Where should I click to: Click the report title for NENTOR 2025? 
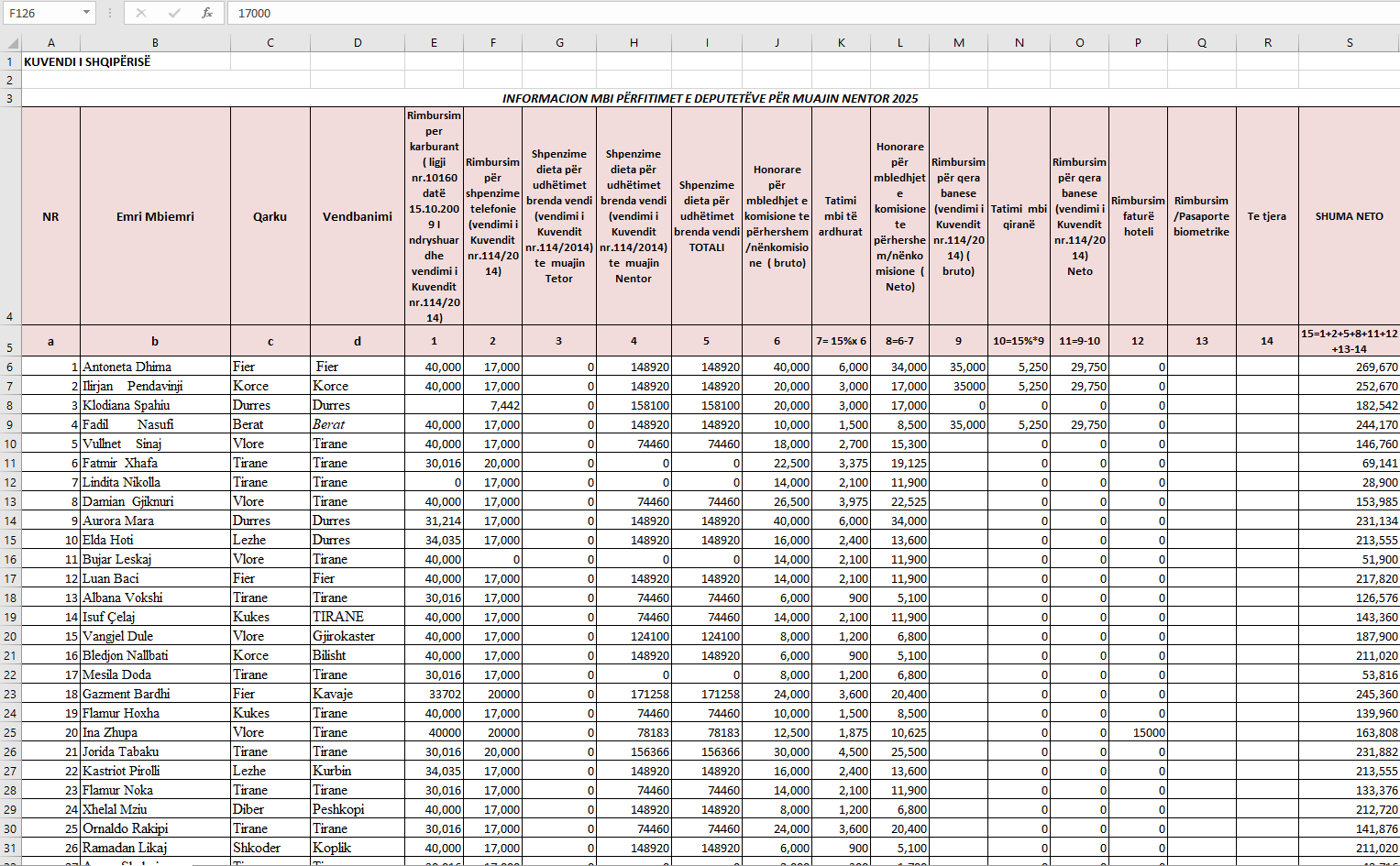click(710, 98)
